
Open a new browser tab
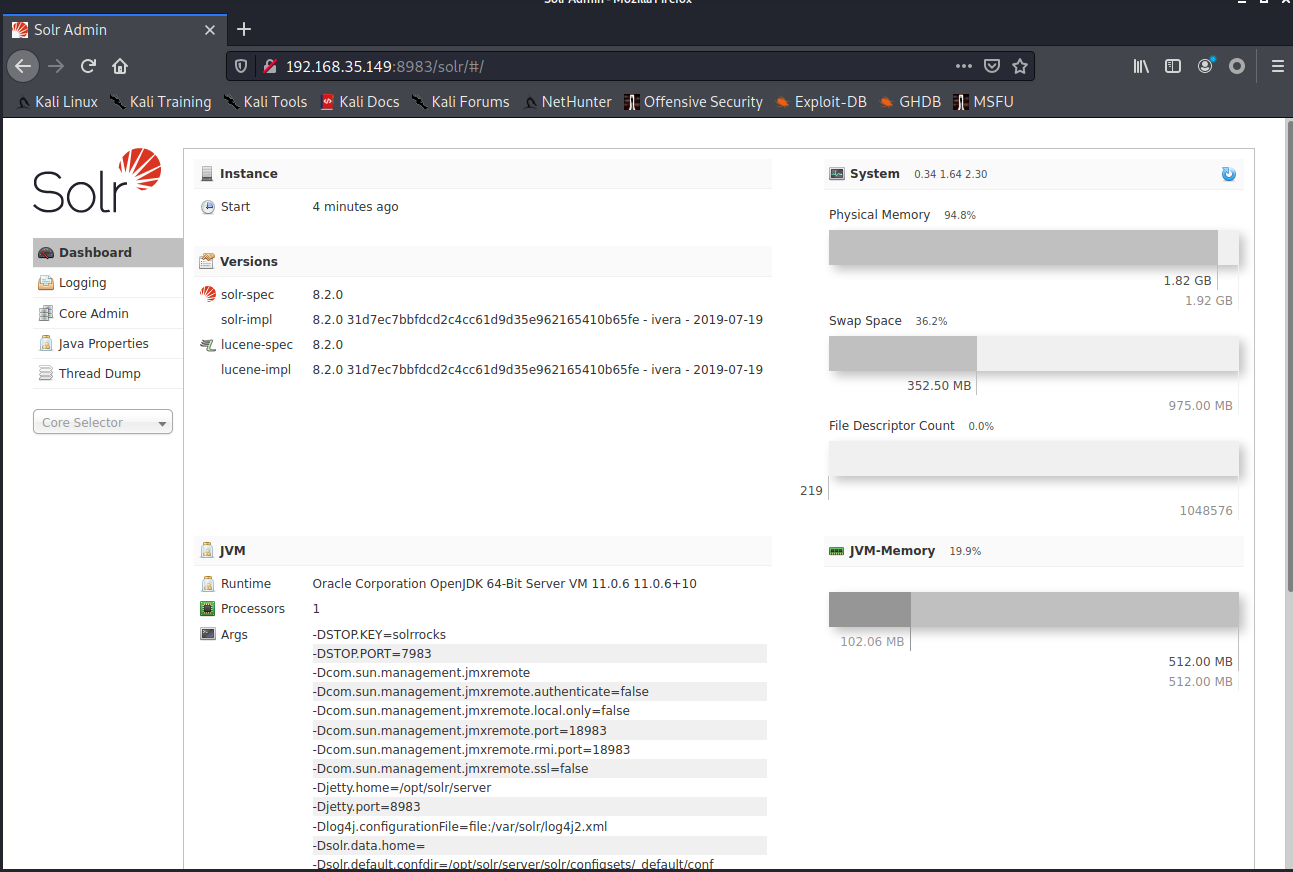244,29
